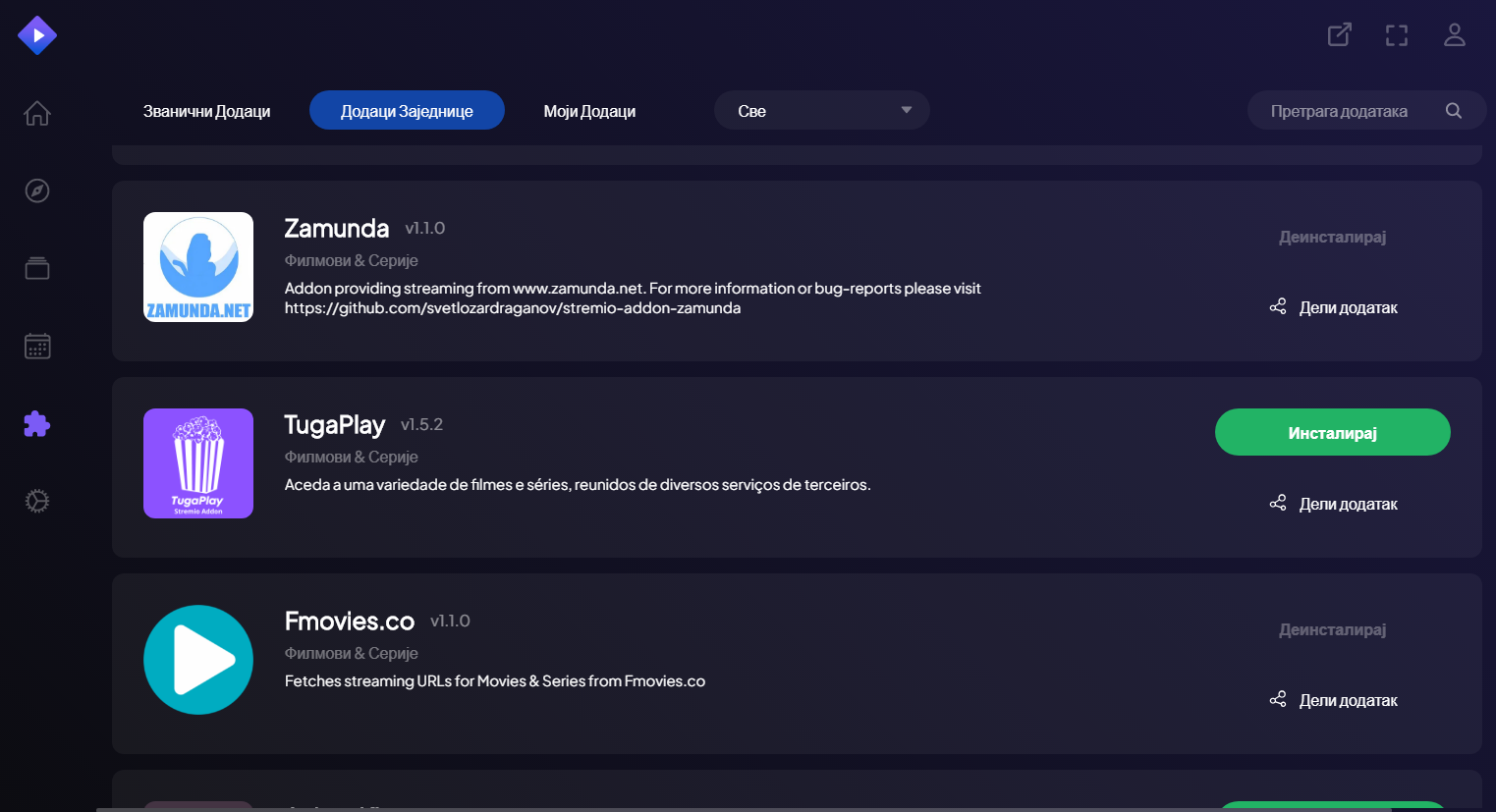Expand the Све type filter dropdown
Screen dimensions: 1496x812
(822, 111)
